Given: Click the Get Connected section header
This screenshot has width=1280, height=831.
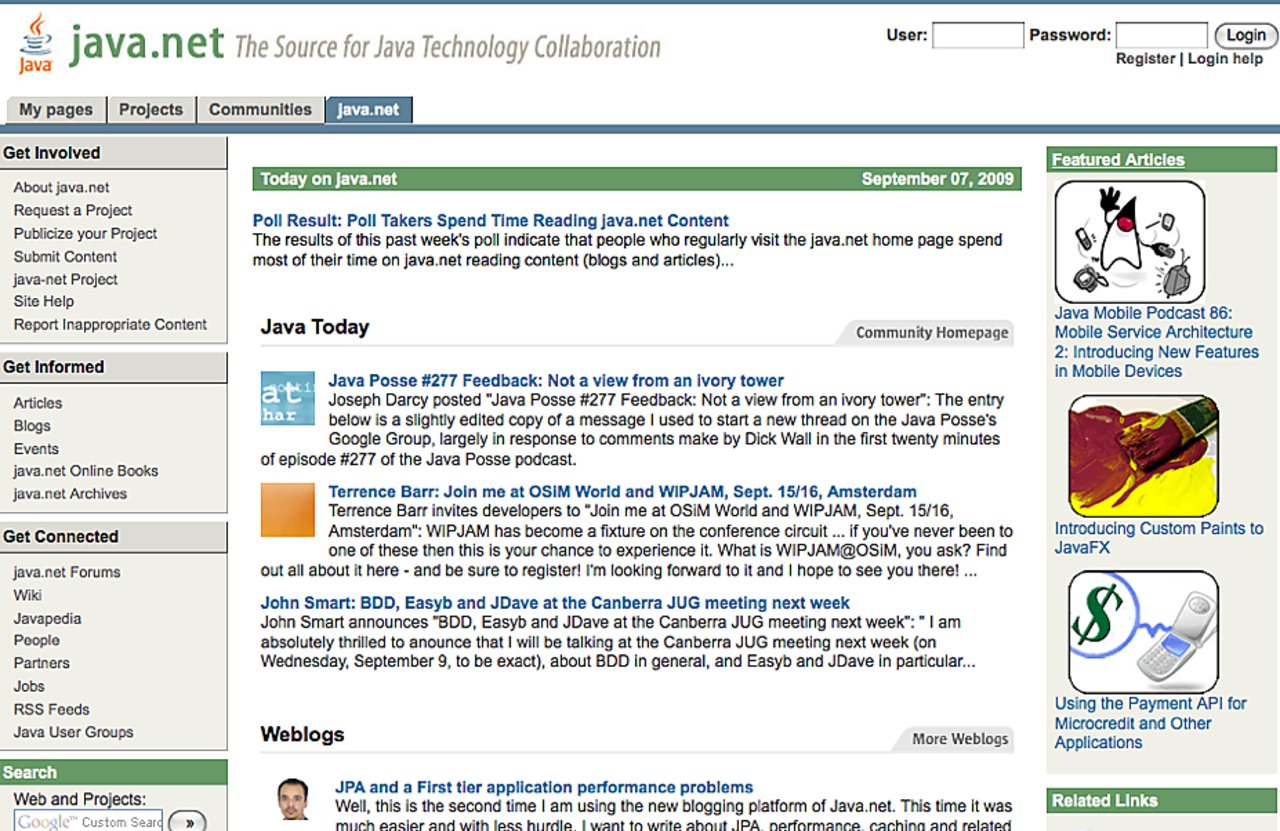Looking at the screenshot, I should [113, 537].
